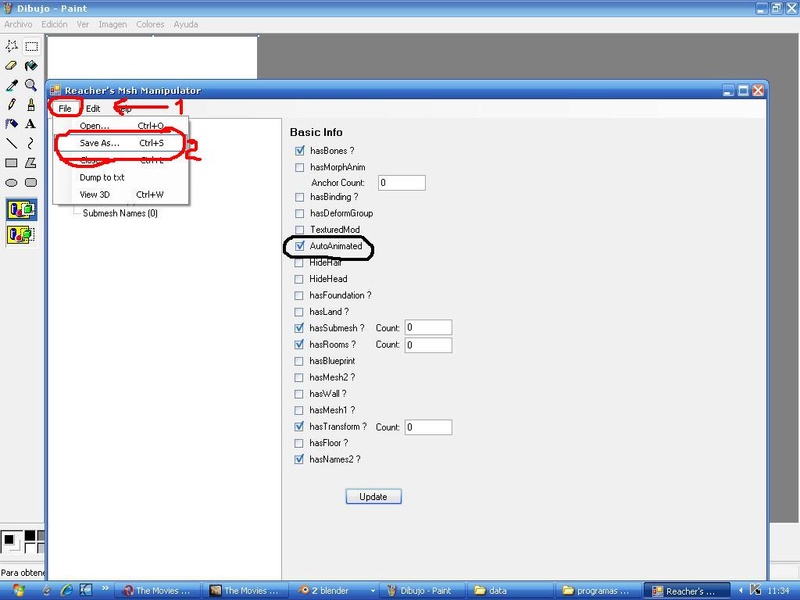Click the hasRooms Count field
Screen dimensions: 800x600
coord(428,345)
